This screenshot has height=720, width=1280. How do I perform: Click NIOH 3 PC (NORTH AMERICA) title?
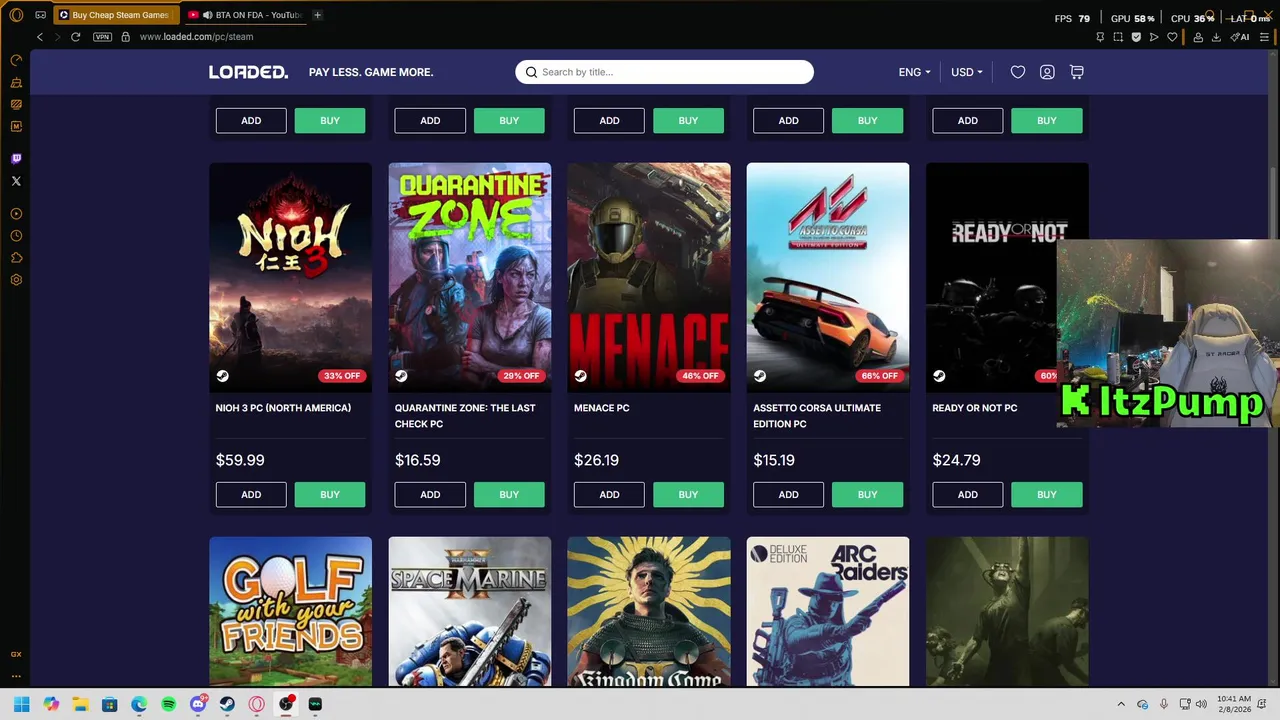(283, 408)
